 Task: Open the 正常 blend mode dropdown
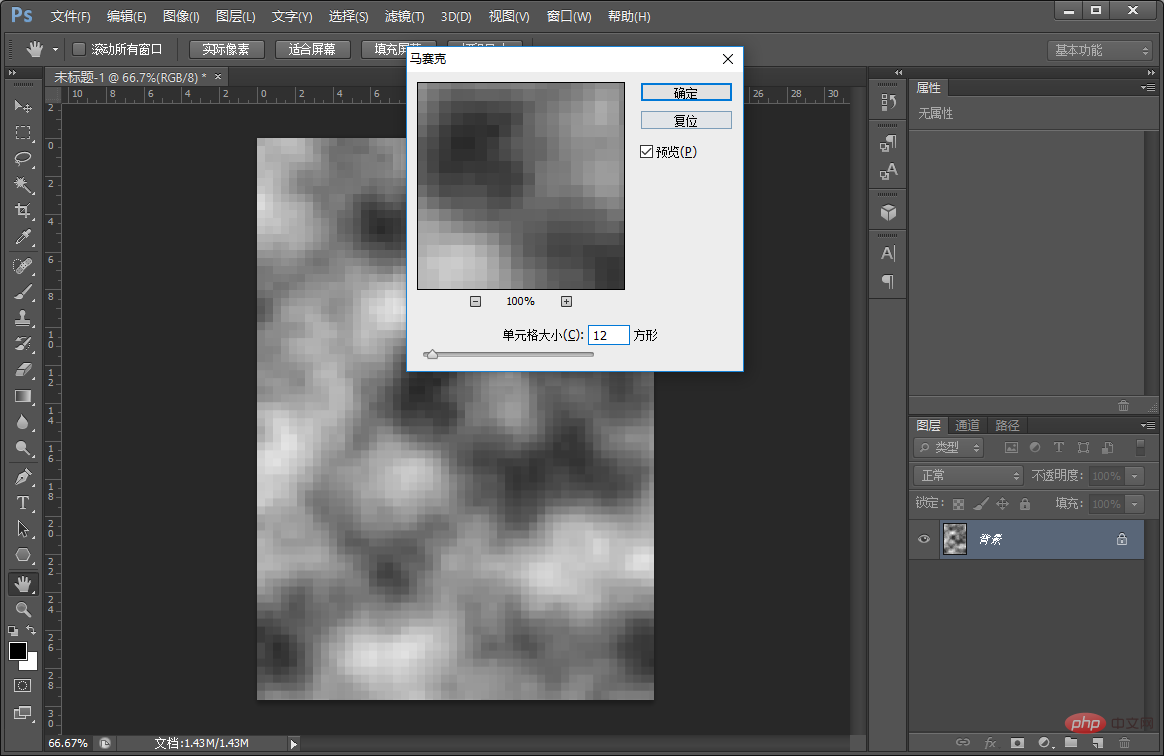(x=968, y=475)
